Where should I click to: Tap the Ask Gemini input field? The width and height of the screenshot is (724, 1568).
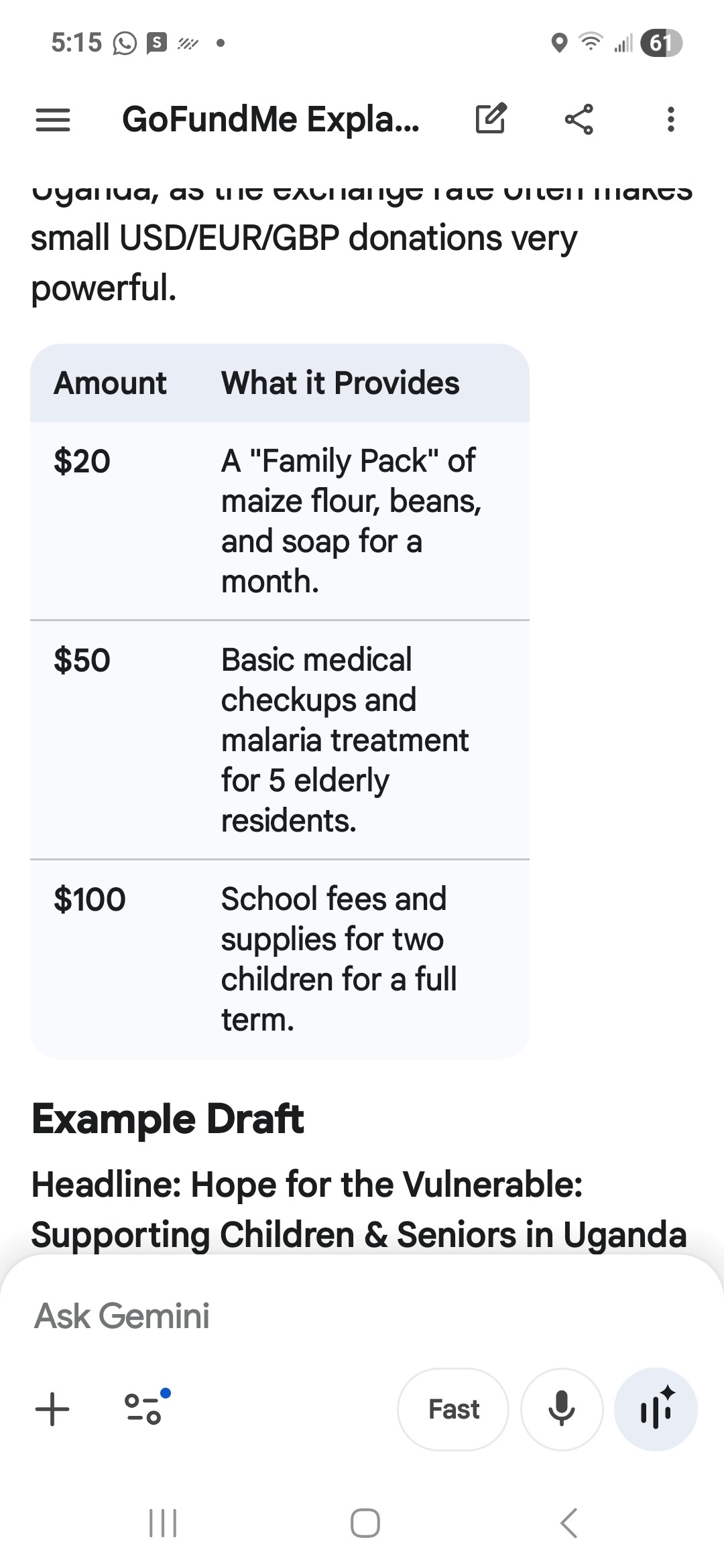point(268,1316)
